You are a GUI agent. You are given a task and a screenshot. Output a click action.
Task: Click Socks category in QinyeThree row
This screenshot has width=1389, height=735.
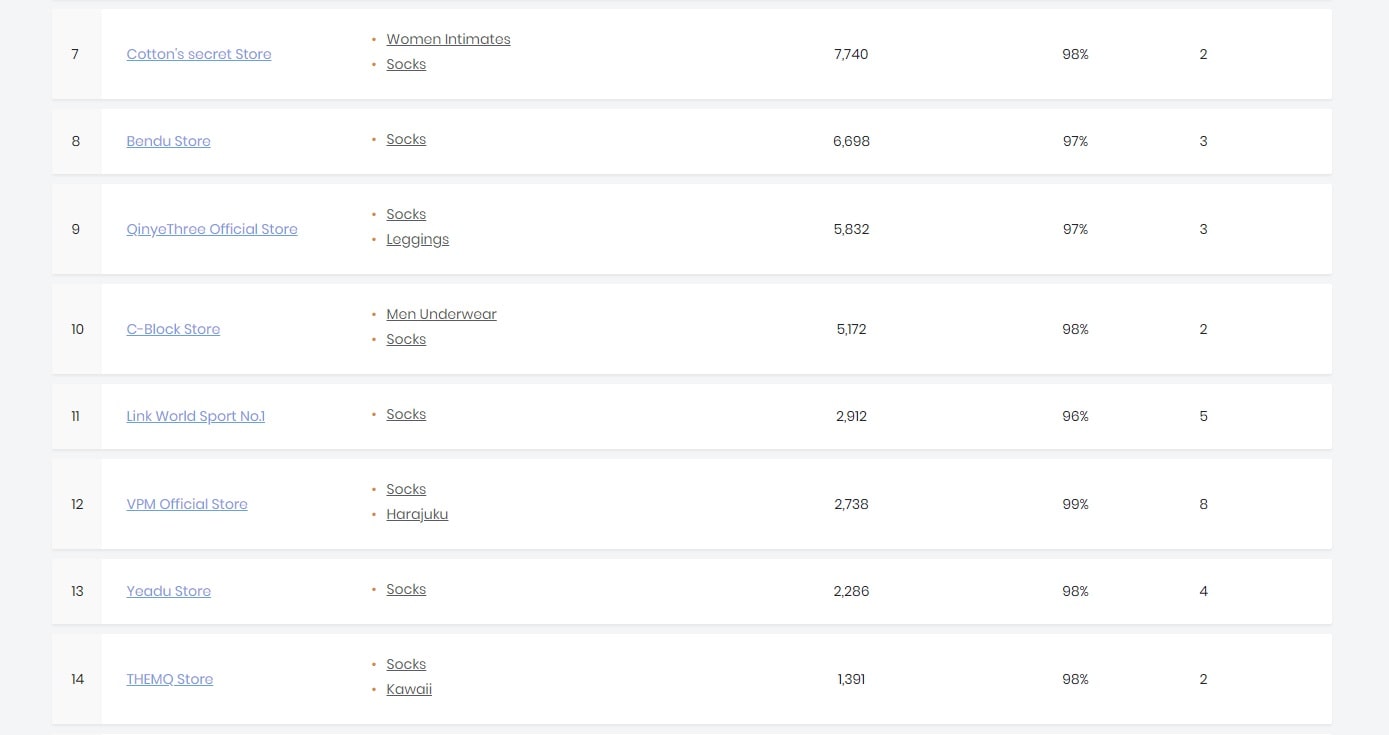click(406, 214)
